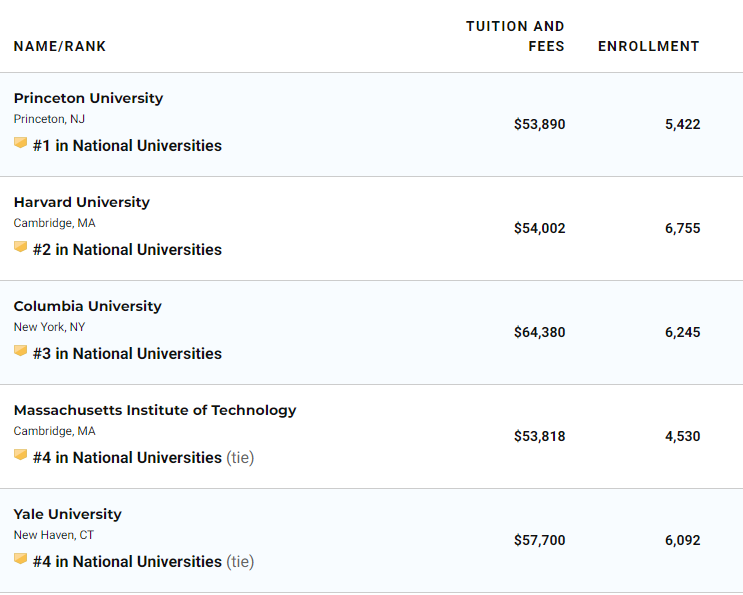The width and height of the screenshot is (743, 595).
Task: Sort by the Name/Rank column header
Action: (x=60, y=46)
